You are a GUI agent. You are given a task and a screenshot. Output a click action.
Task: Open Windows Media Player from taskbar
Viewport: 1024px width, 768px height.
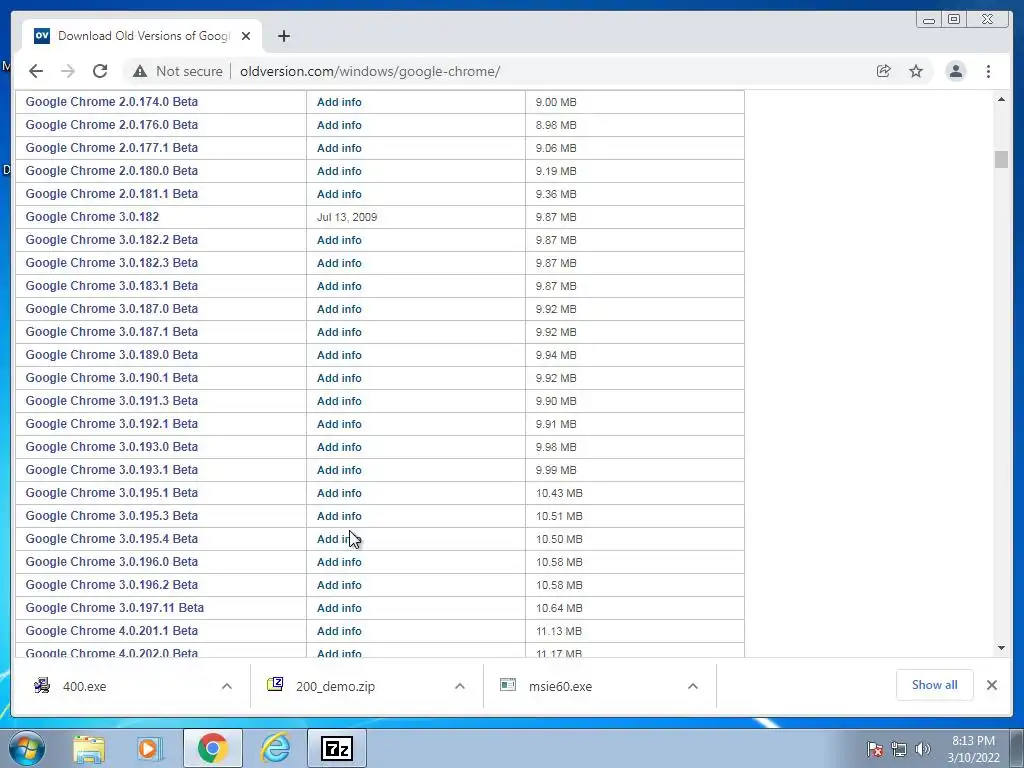click(x=150, y=748)
